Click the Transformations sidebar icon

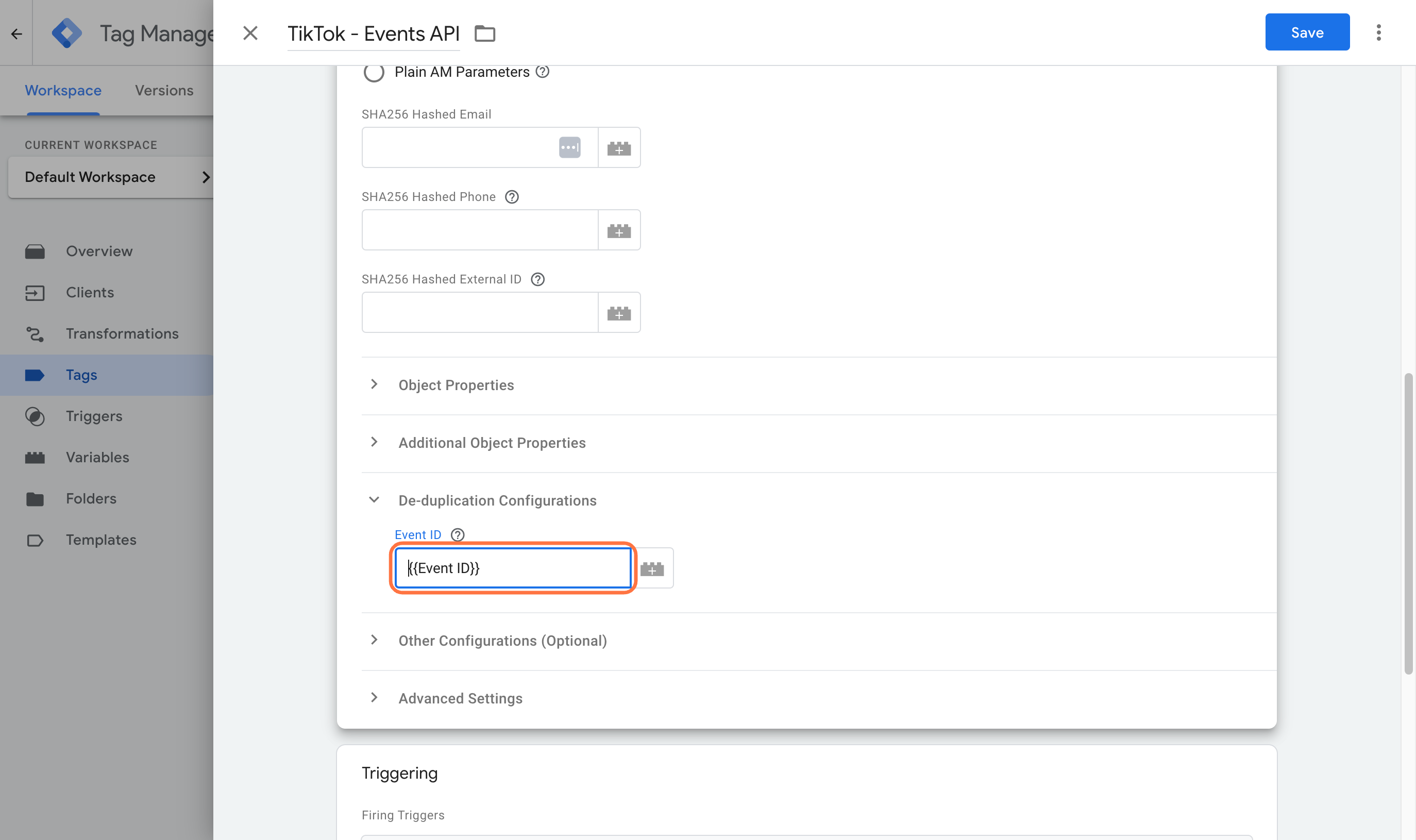pos(35,334)
